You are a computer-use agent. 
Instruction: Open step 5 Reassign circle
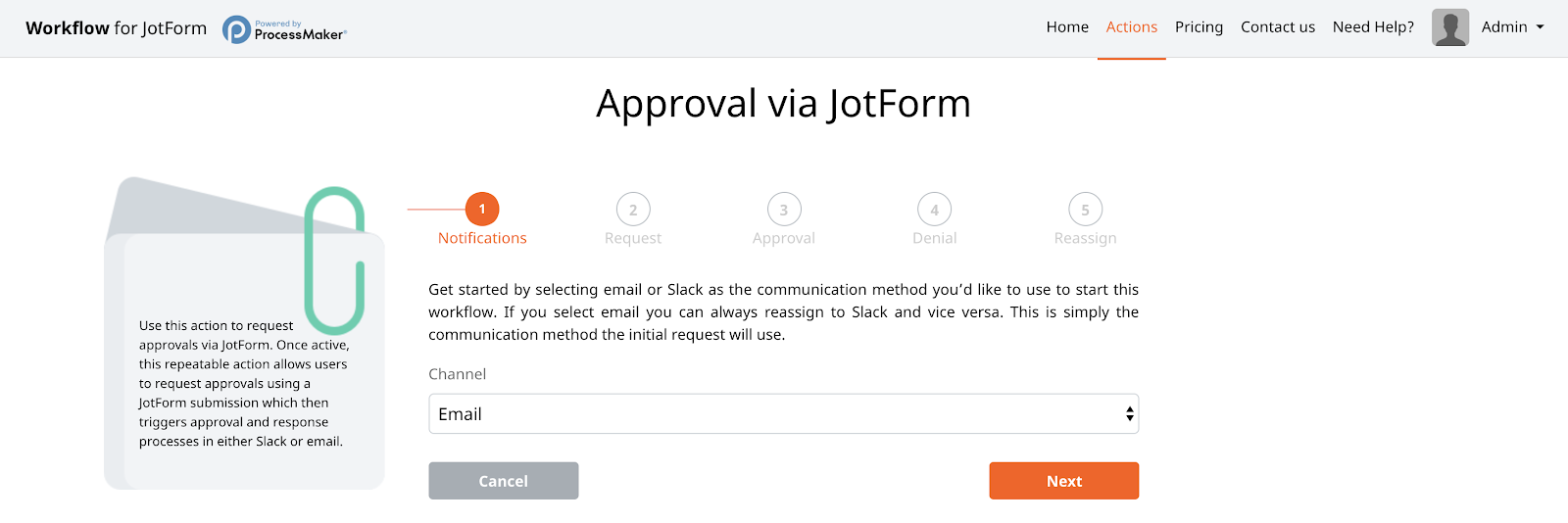coord(1085,209)
